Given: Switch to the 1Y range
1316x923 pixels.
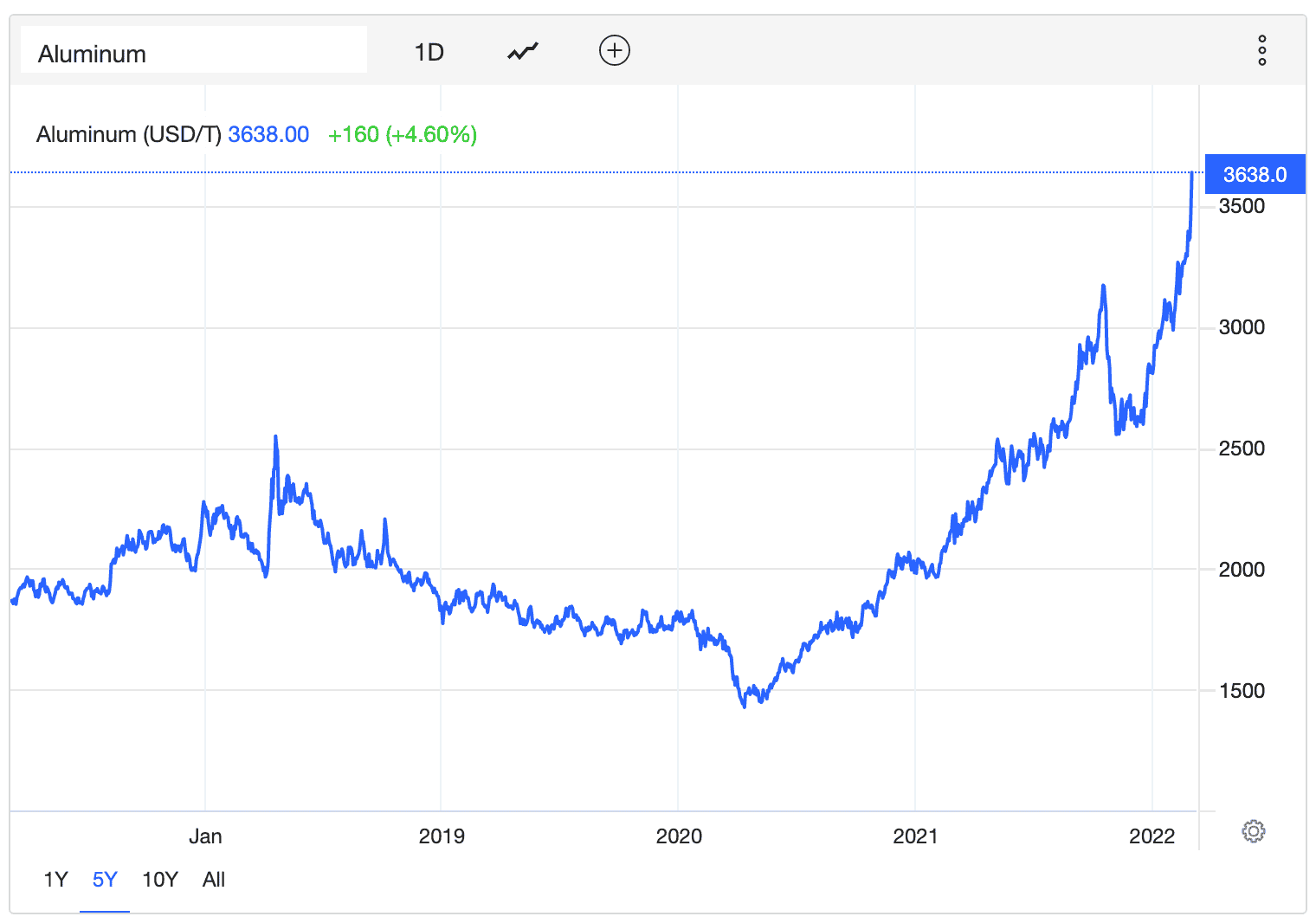Looking at the screenshot, I should point(55,880).
